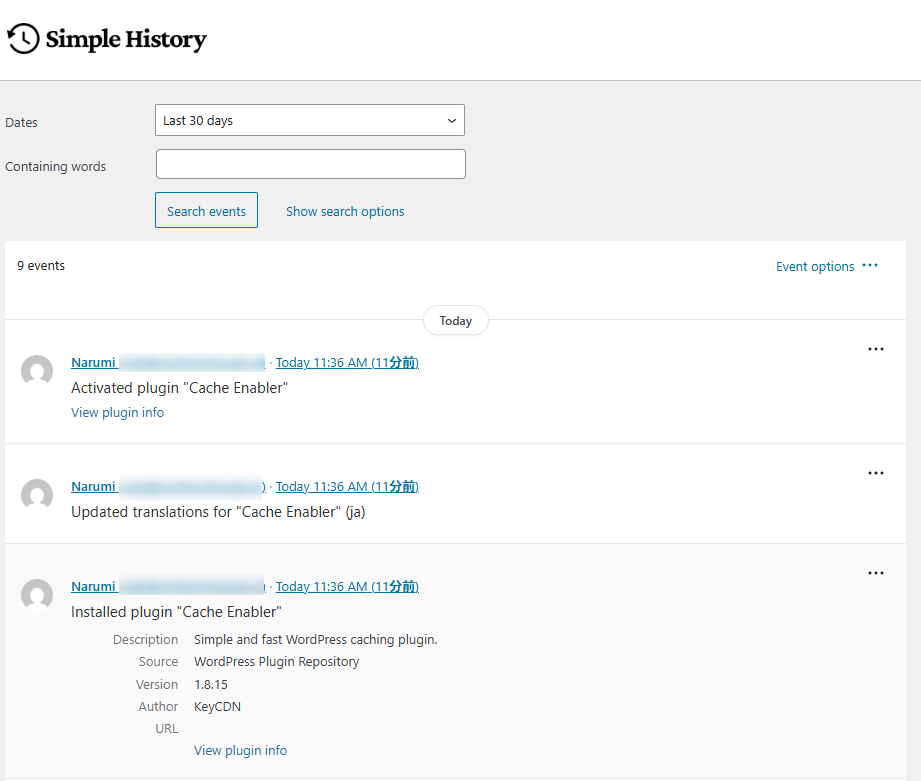This screenshot has height=781, width=921.
Task: View plugin info under Activated plugin event
Action: tap(117, 413)
